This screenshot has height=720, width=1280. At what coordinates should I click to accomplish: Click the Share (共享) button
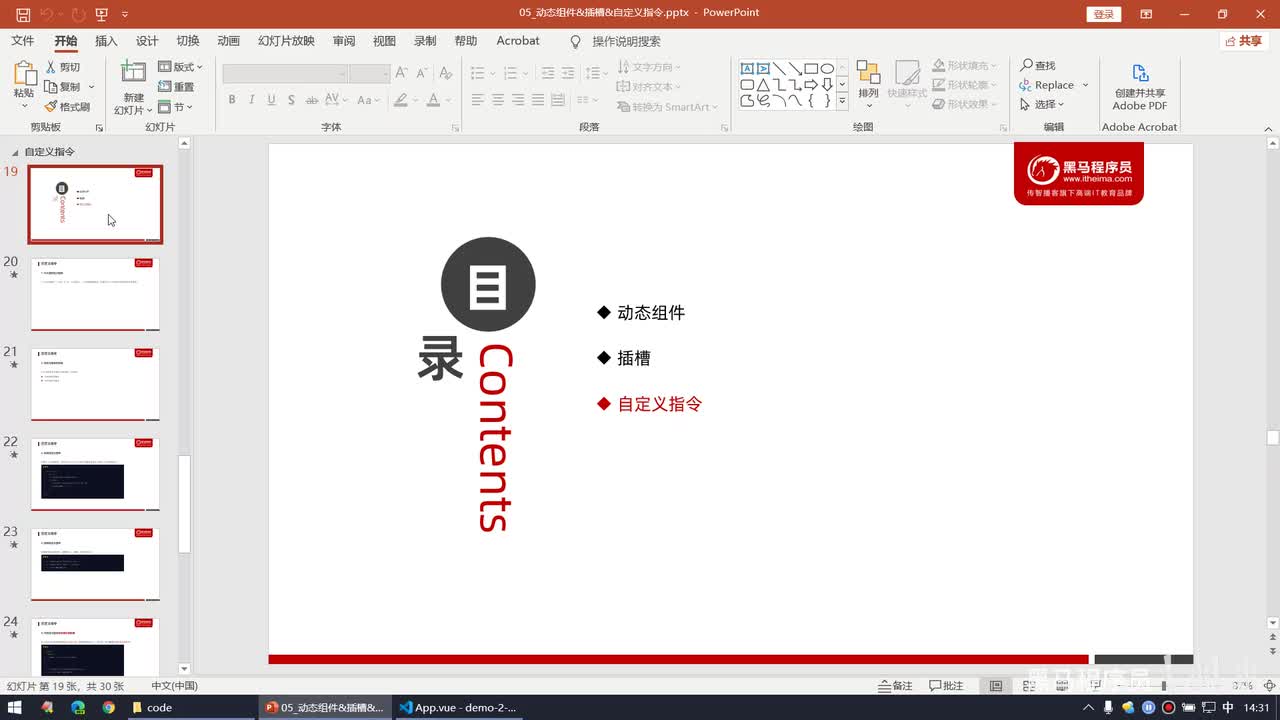tap(1243, 41)
